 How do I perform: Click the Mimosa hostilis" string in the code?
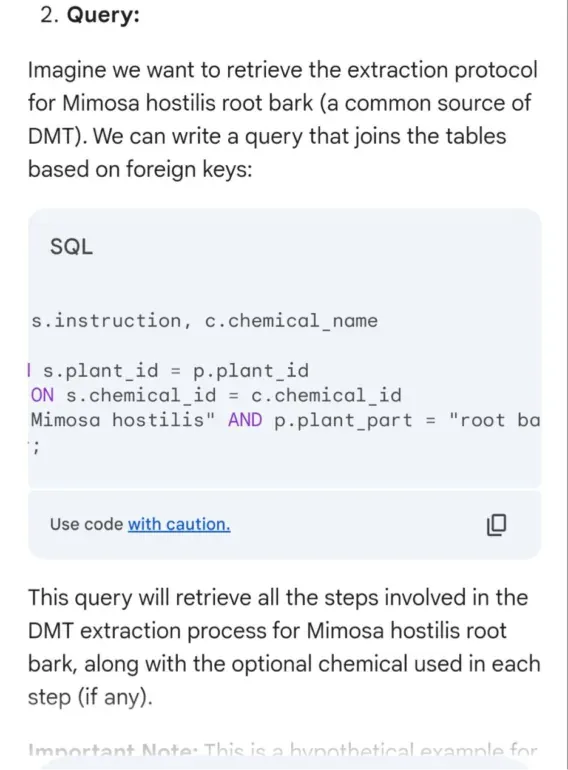click(x=123, y=420)
